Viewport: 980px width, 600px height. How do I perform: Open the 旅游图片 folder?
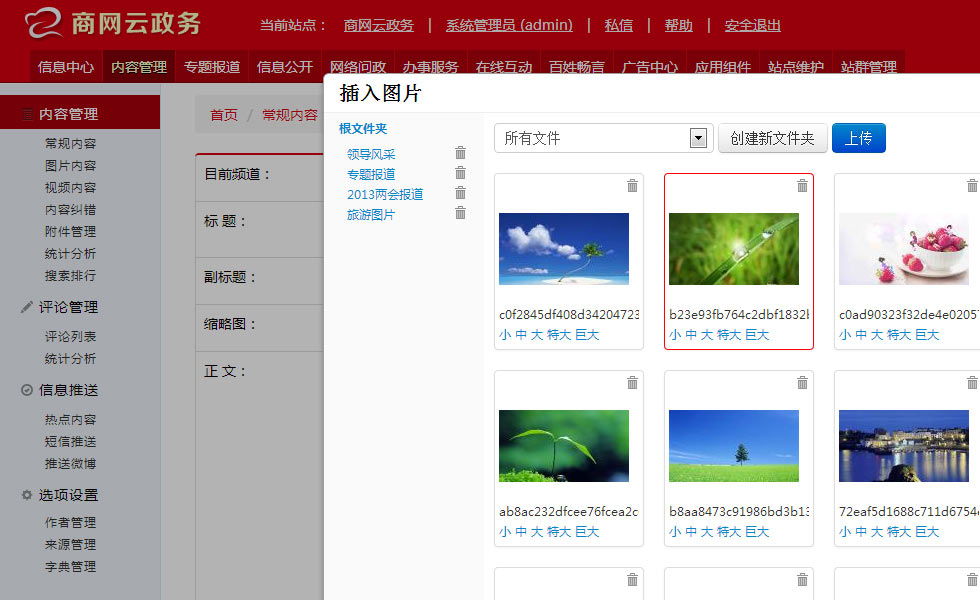371,215
